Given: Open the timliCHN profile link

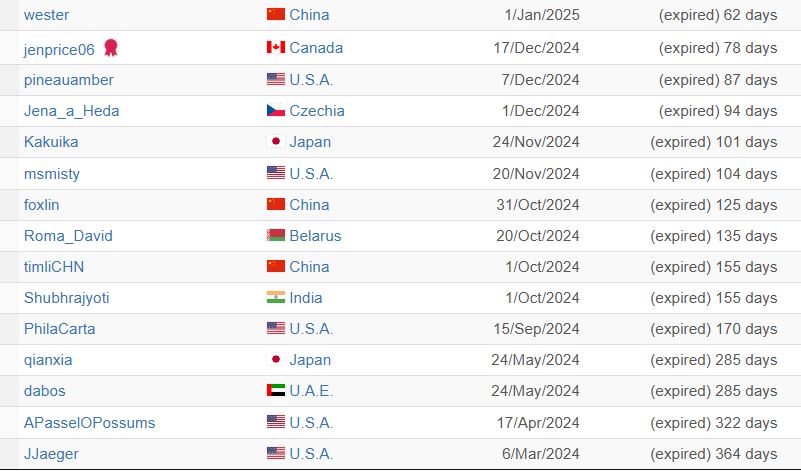Looking at the screenshot, I should [54, 267].
